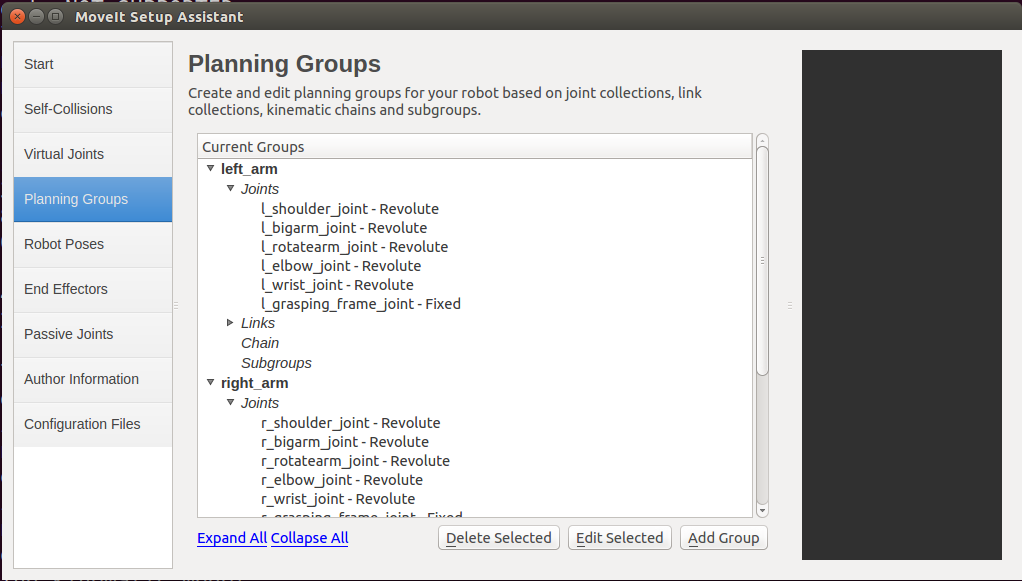The width and height of the screenshot is (1022, 581).
Task: Click the Current Groups column header
Action: 474,147
